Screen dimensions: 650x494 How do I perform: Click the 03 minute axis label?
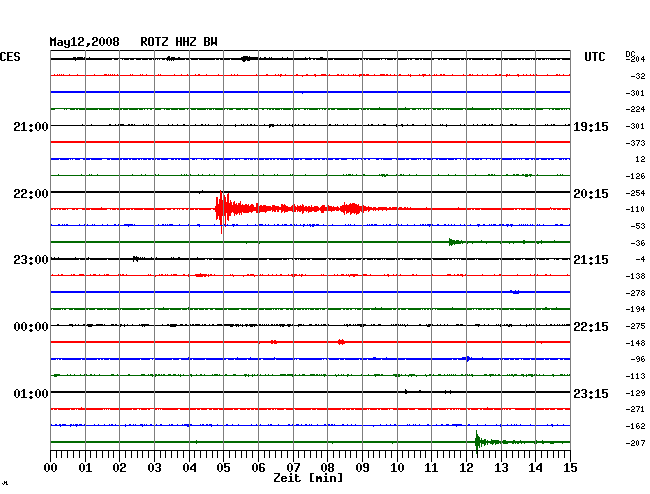coord(154,467)
